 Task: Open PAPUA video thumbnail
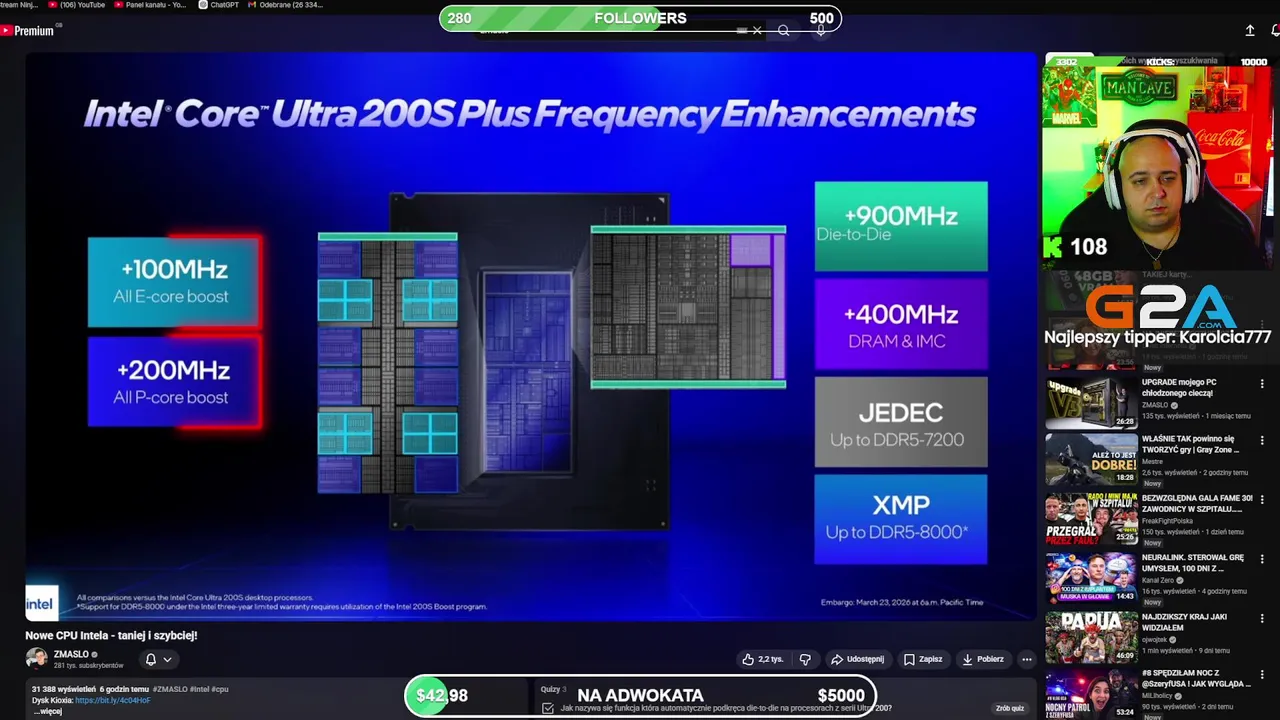click(1091, 637)
